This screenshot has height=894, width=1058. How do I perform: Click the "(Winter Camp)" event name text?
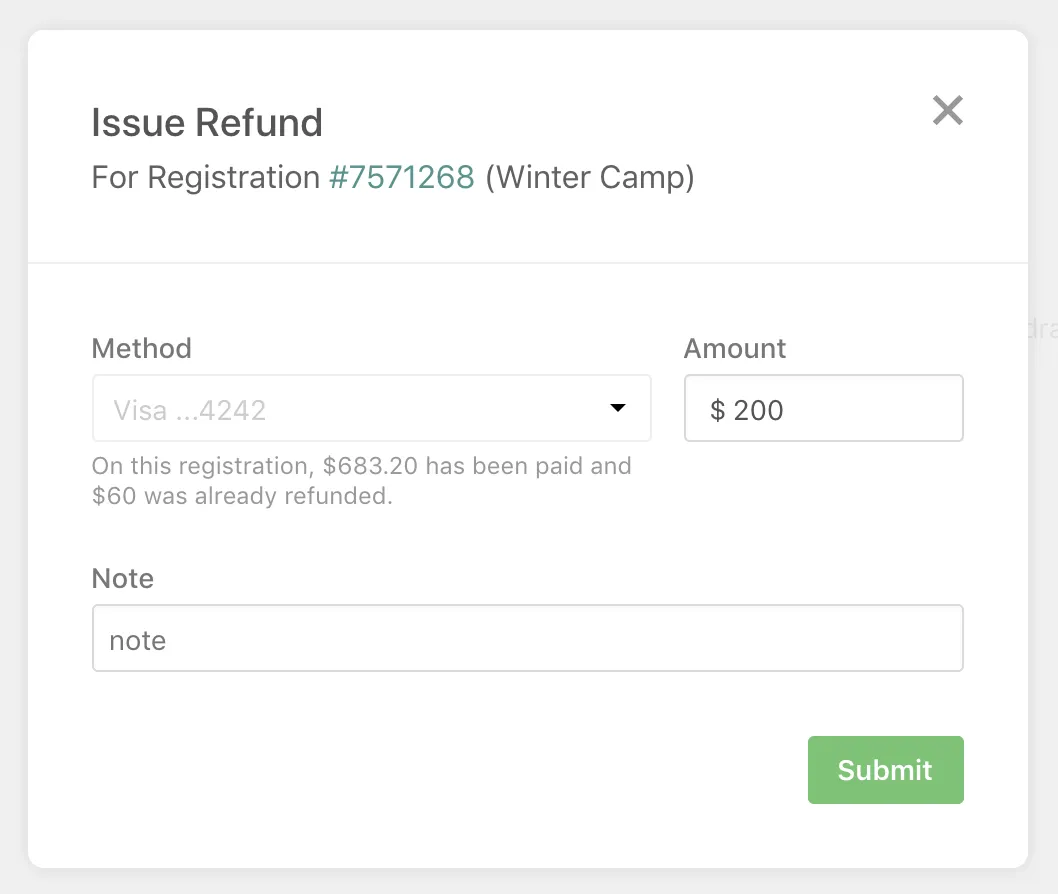[590, 177]
